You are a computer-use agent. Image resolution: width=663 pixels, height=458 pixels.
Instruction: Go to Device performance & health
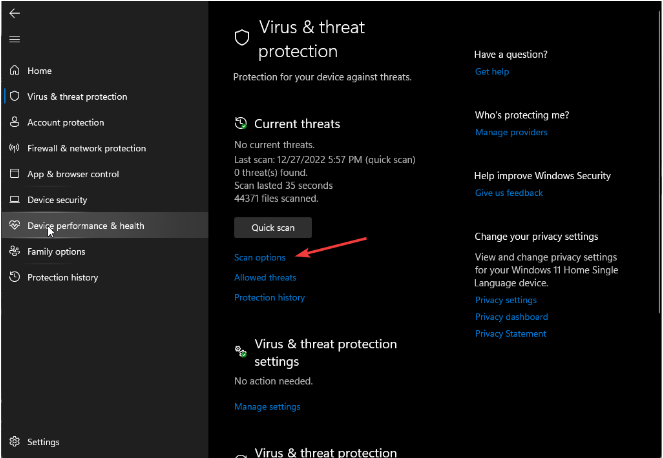tap(86, 226)
